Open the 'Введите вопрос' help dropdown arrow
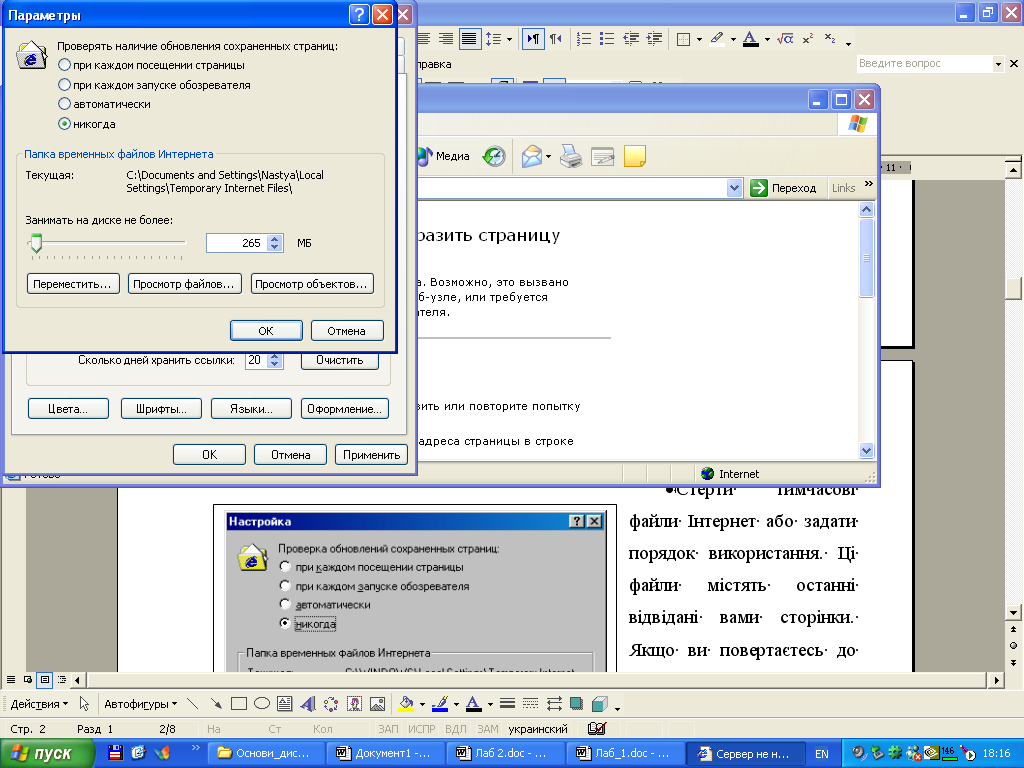The height and width of the screenshot is (768, 1024). pos(998,63)
